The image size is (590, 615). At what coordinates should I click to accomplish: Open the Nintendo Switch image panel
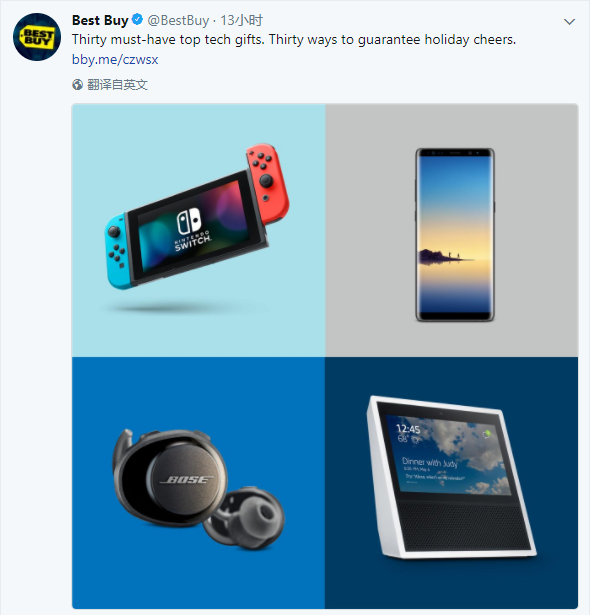198,230
